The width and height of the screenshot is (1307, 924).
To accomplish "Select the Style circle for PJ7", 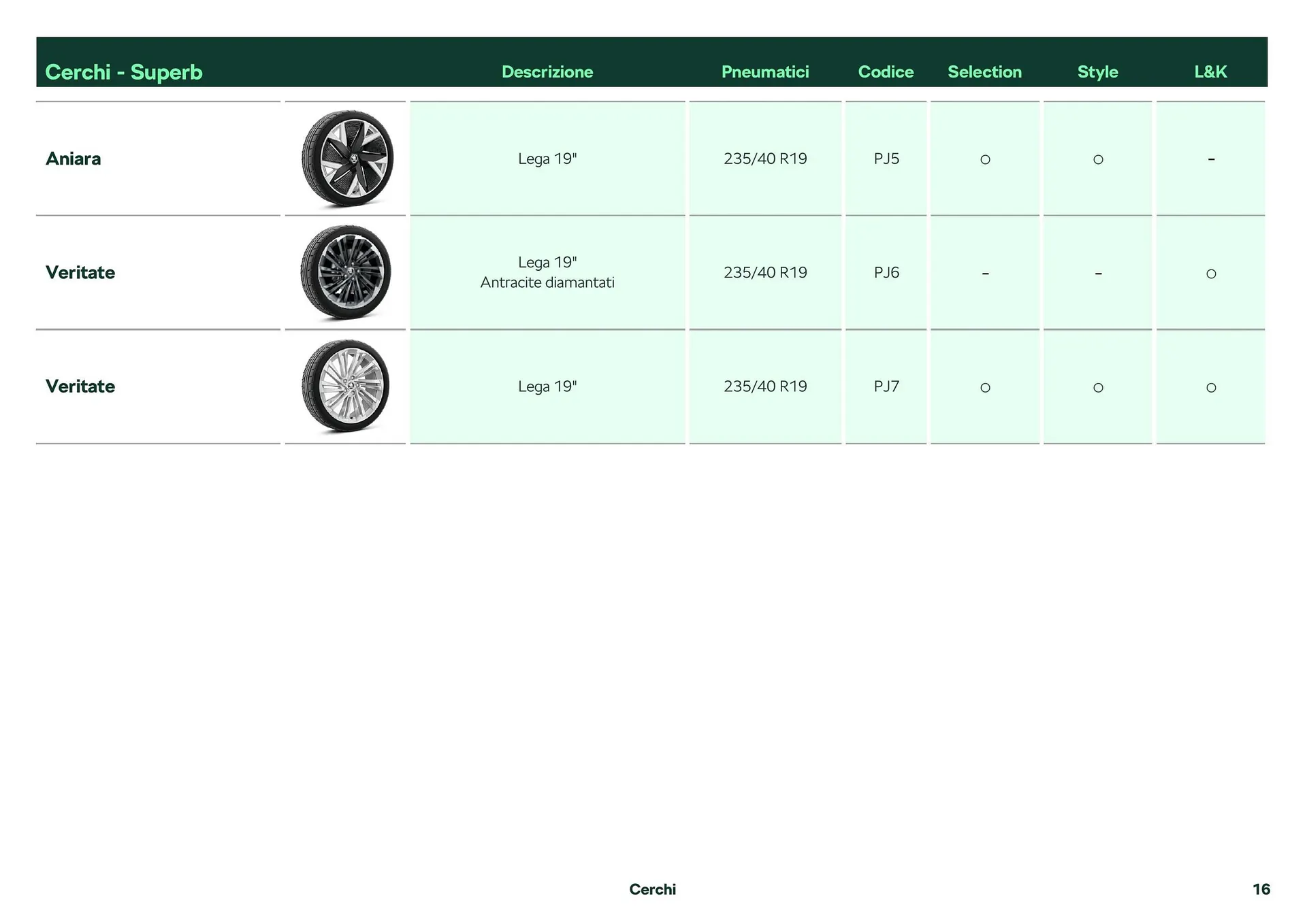I will (x=1097, y=387).
